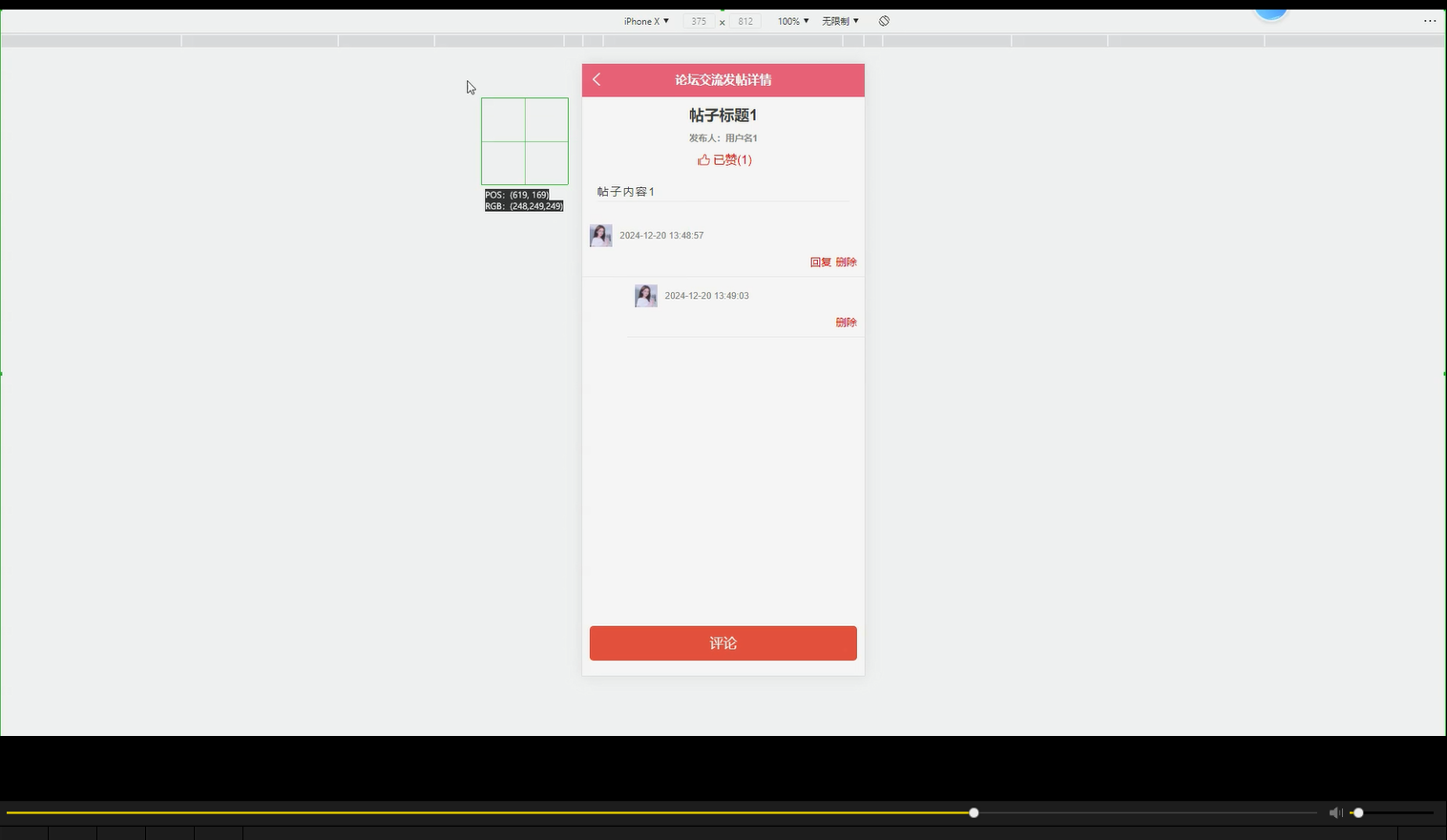Click 回复 on the first comment
The width and height of the screenshot is (1447, 840).
click(821, 262)
